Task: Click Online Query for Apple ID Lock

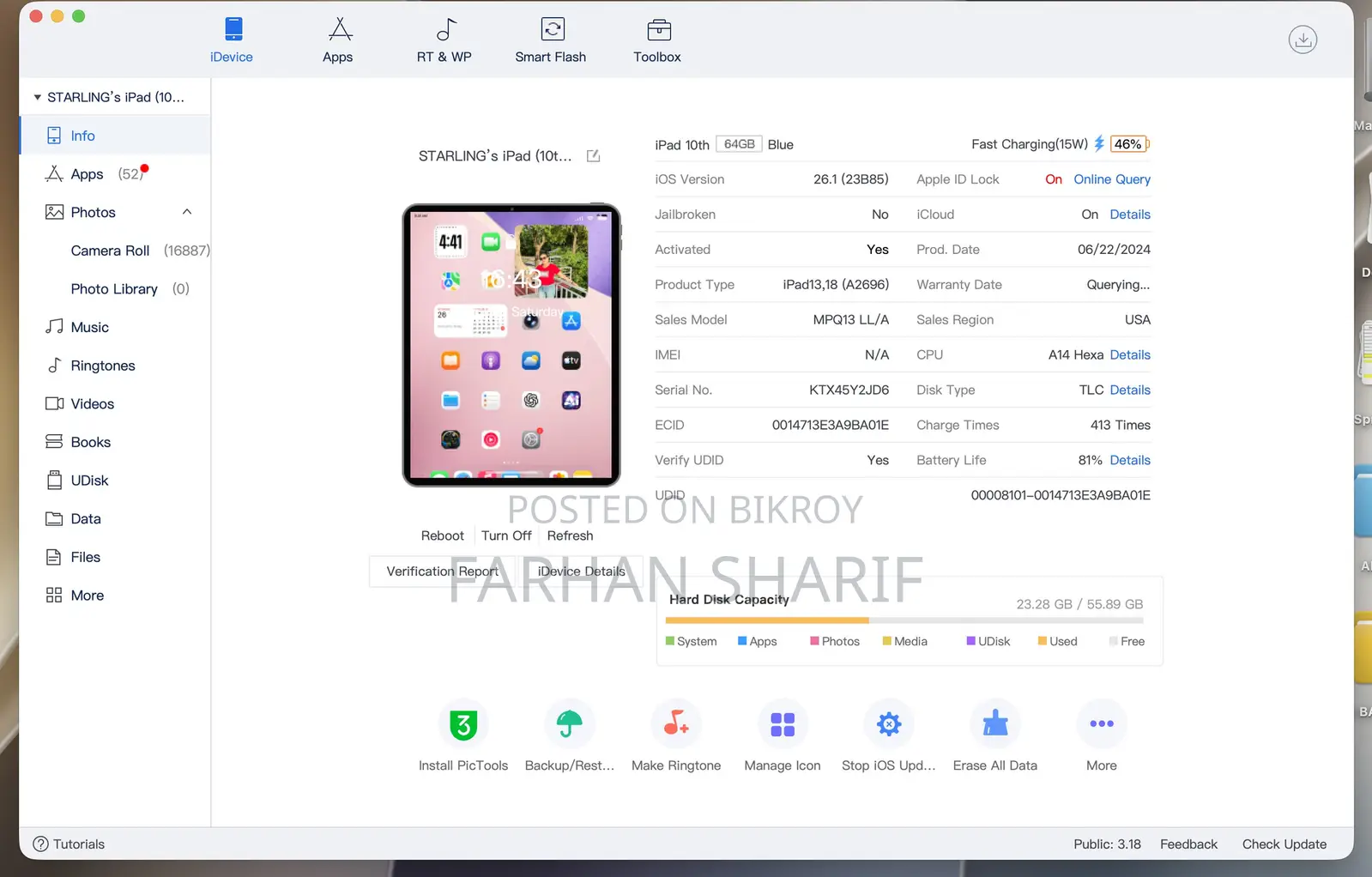Action: pyautogui.click(x=1112, y=179)
